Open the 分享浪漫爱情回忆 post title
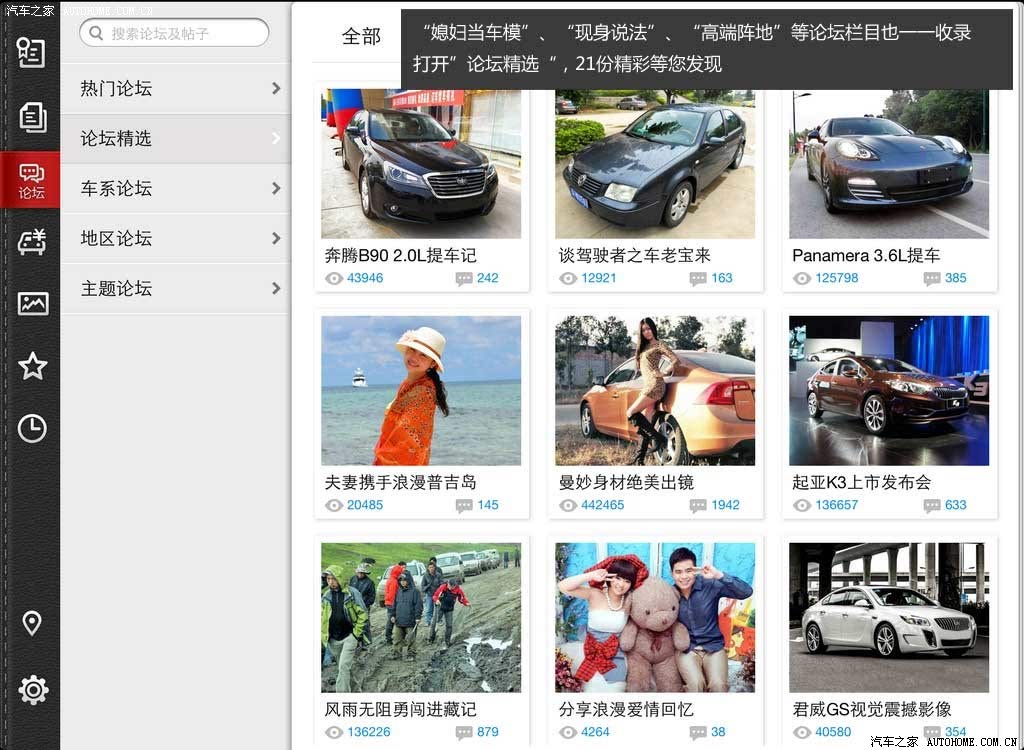This screenshot has height=750, width=1024. 626,709
